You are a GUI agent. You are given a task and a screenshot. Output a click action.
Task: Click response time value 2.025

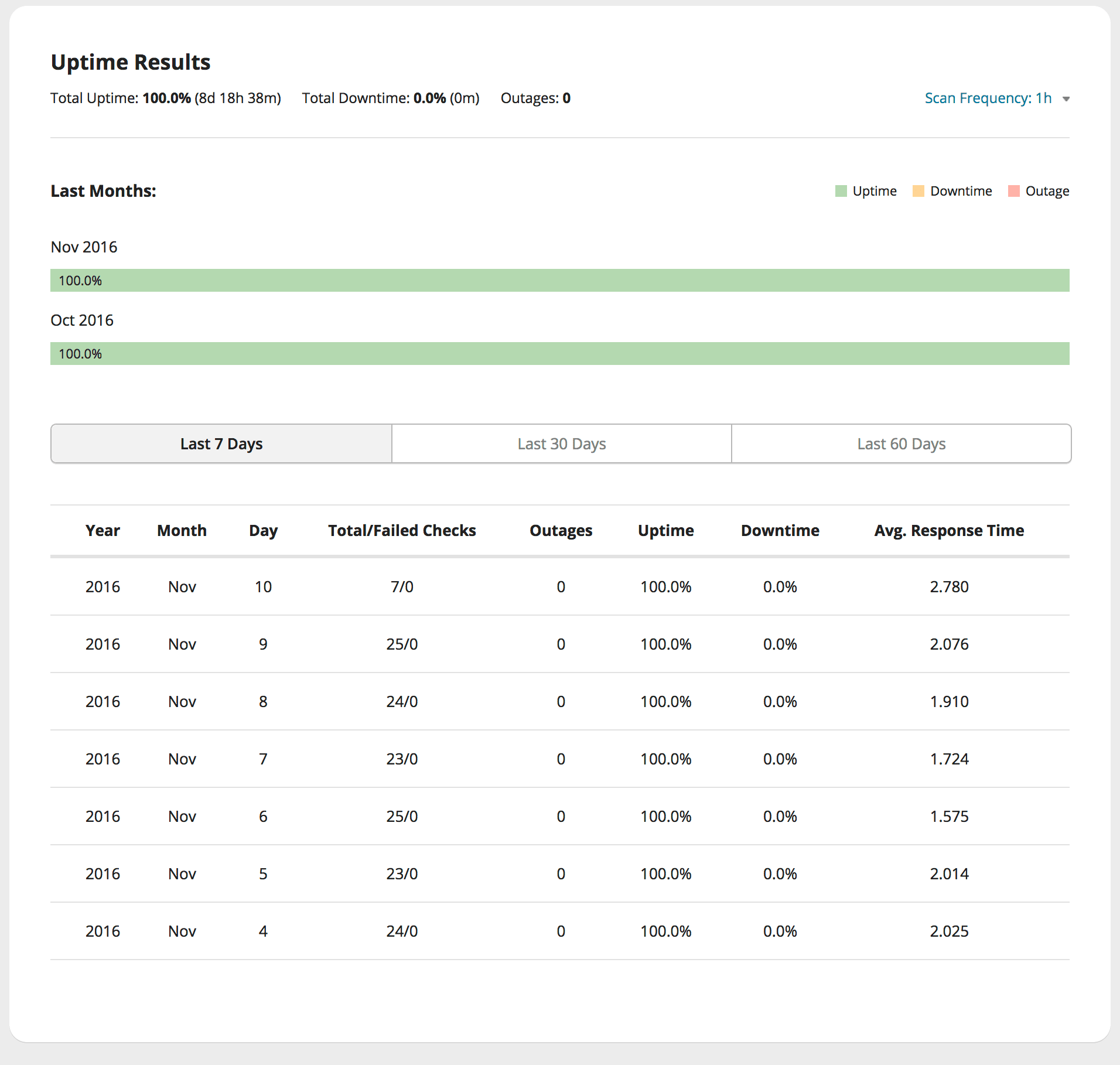tap(950, 931)
